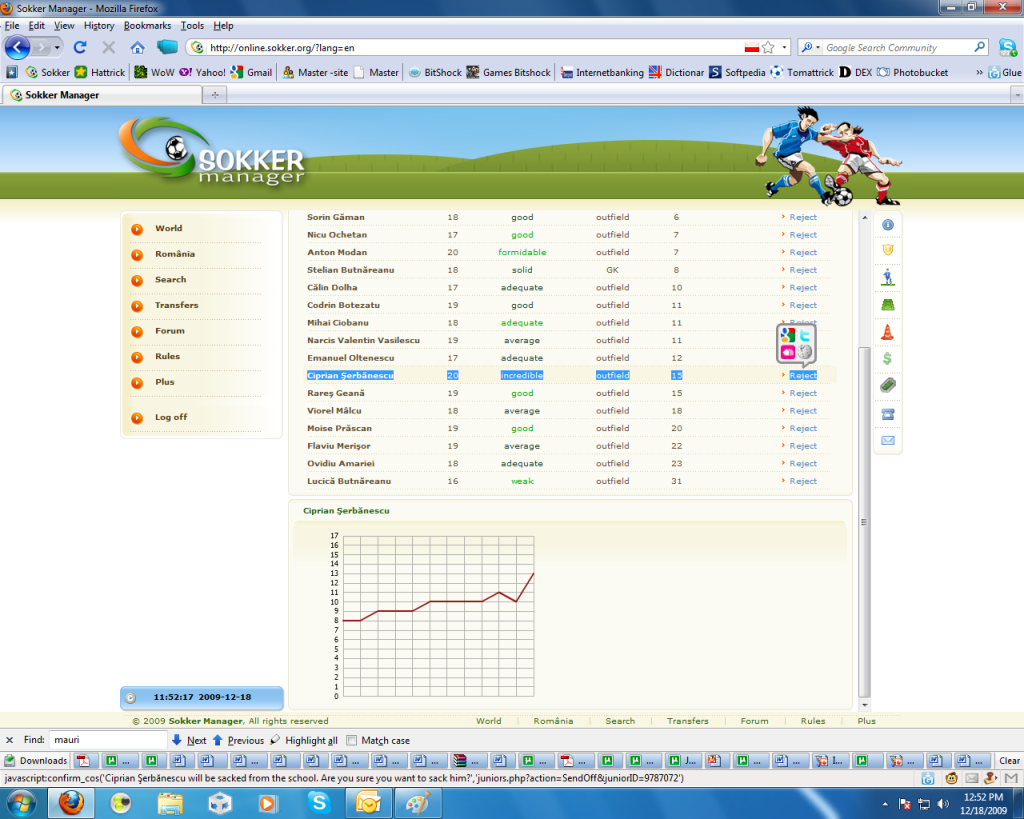Click the blue info icon in right sidebar

tap(887, 224)
